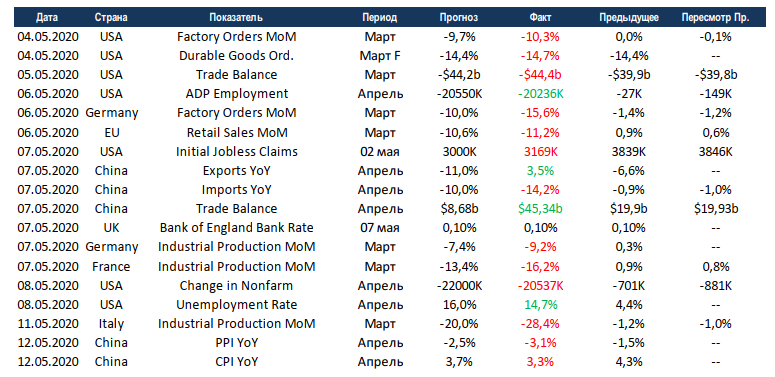The width and height of the screenshot is (775, 377).
Task: Click the Durable Goods Ord. cell
Action: click(x=237, y=55)
